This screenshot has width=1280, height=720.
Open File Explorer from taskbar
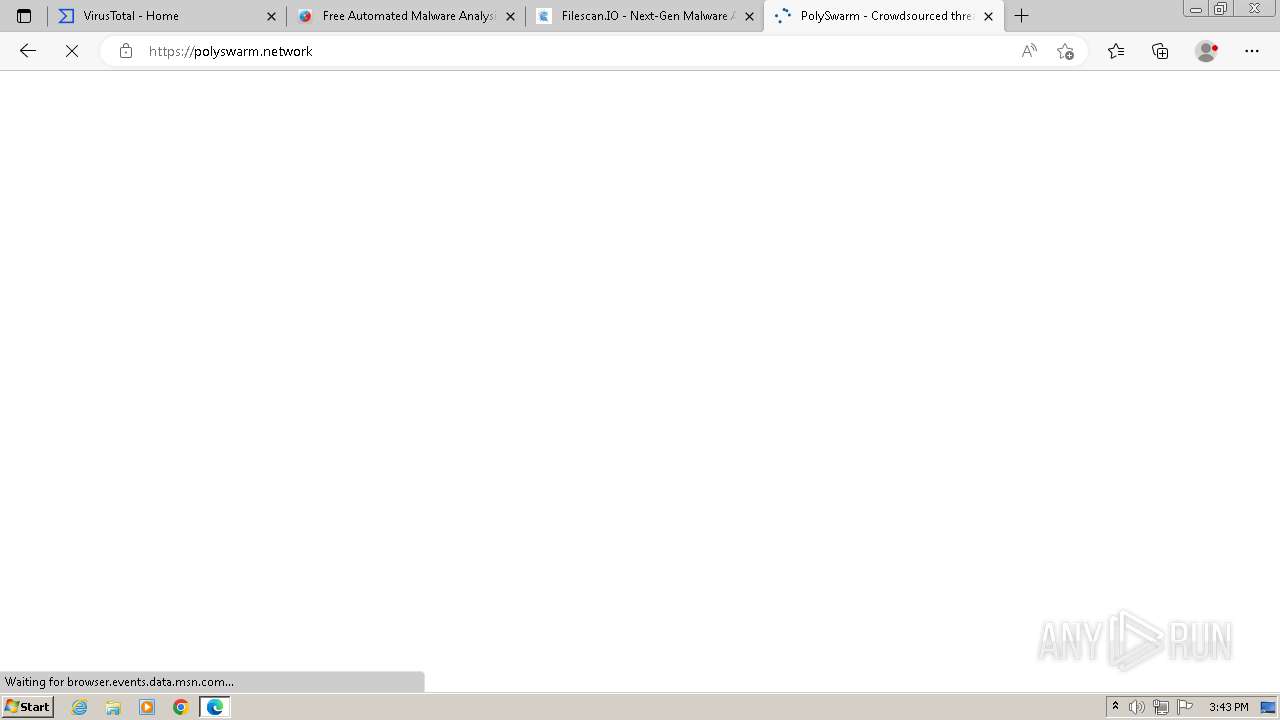tap(113, 707)
